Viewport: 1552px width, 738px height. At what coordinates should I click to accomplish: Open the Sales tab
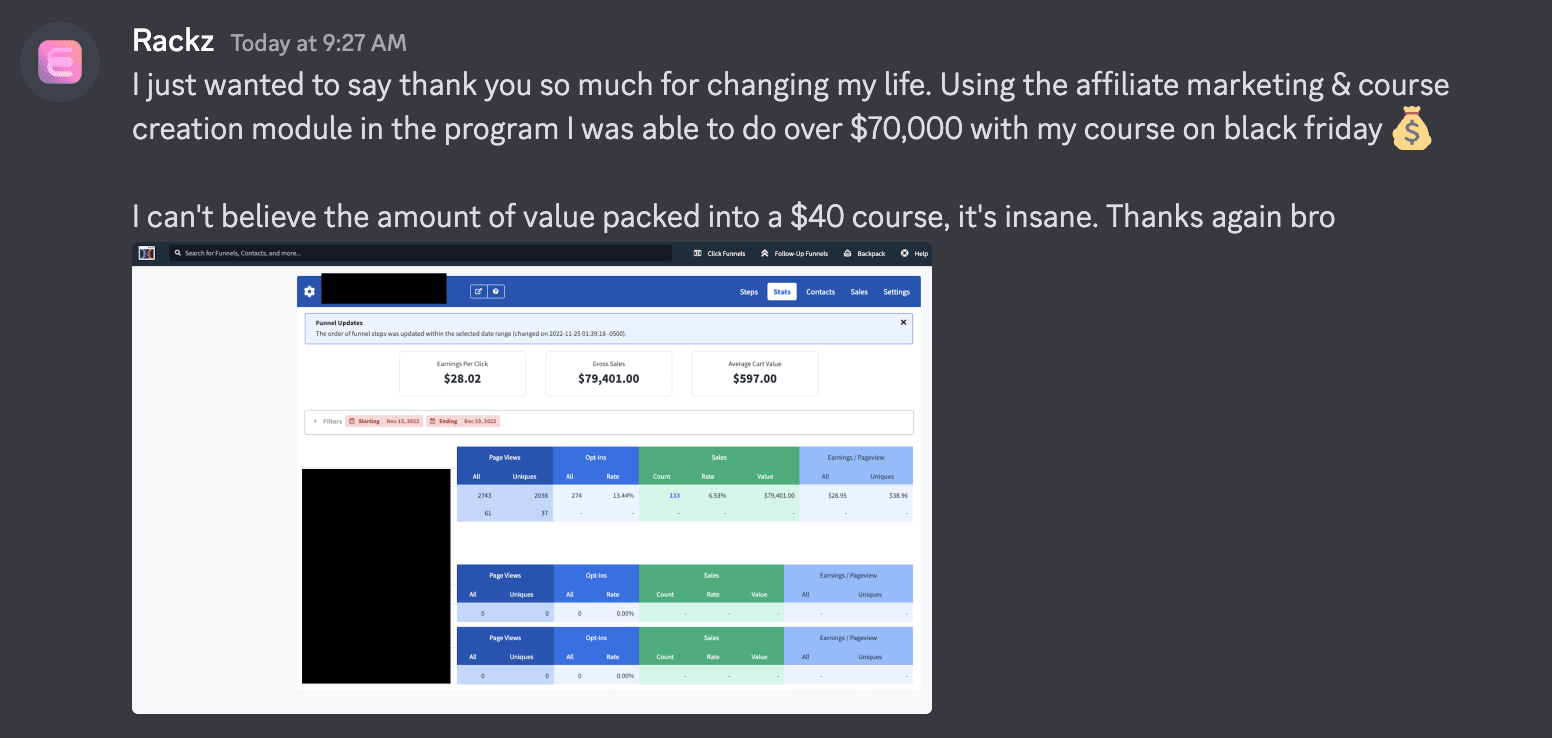pos(859,292)
